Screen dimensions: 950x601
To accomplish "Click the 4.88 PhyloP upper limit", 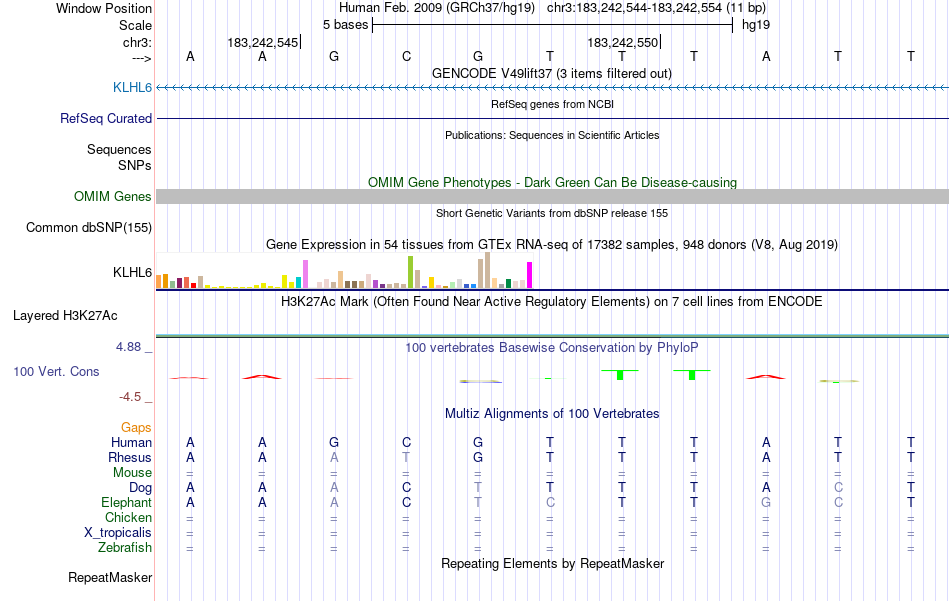I will [x=128, y=347].
